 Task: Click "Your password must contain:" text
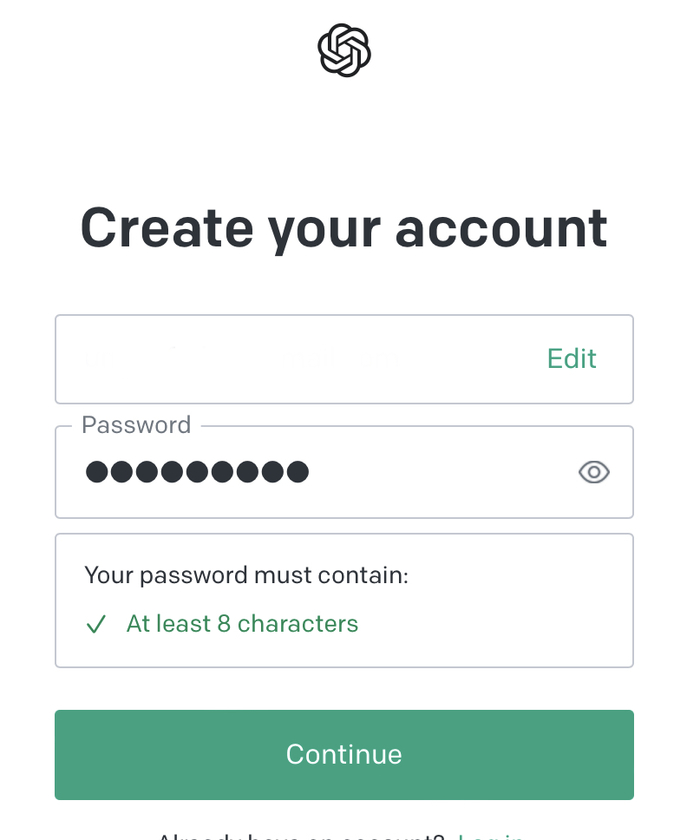click(x=246, y=575)
